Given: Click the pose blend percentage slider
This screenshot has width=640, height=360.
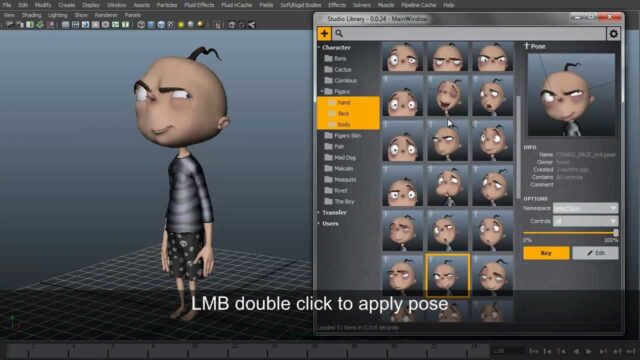Looking at the screenshot, I should pos(571,233).
